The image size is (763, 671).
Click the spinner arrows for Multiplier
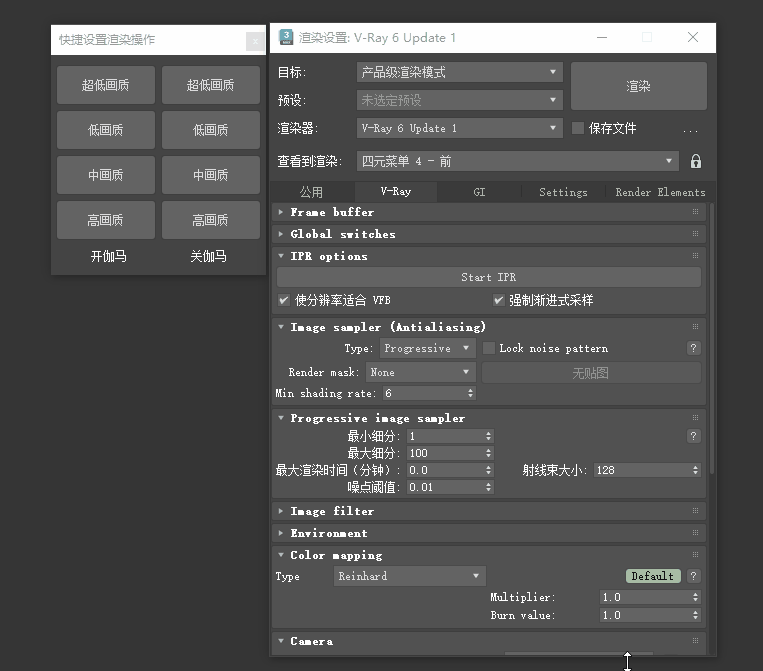click(x=695, y=597)
